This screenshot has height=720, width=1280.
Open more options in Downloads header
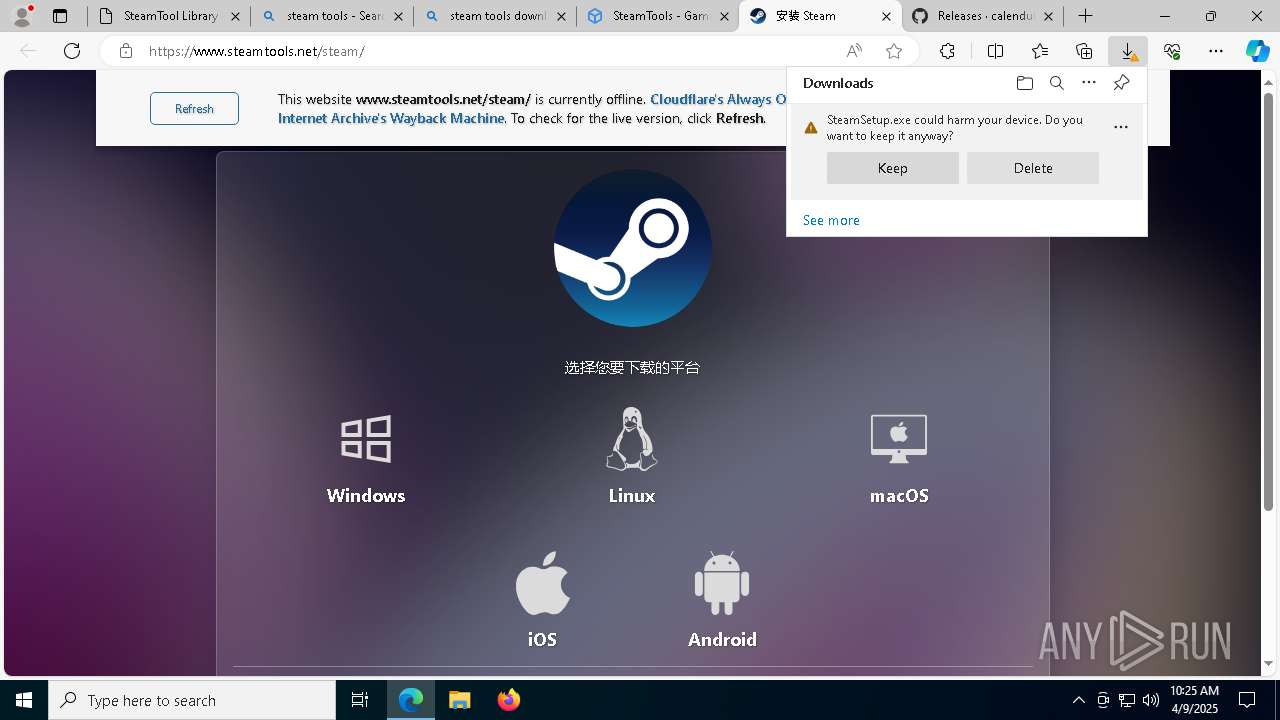1089,83
